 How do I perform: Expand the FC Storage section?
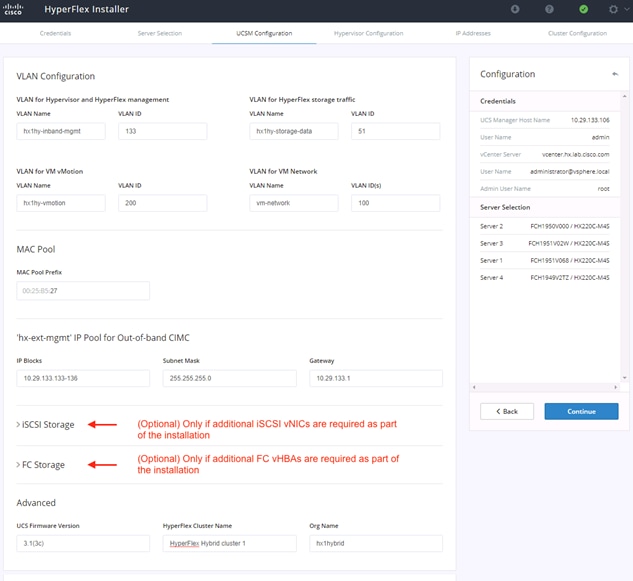coord(40,465)
